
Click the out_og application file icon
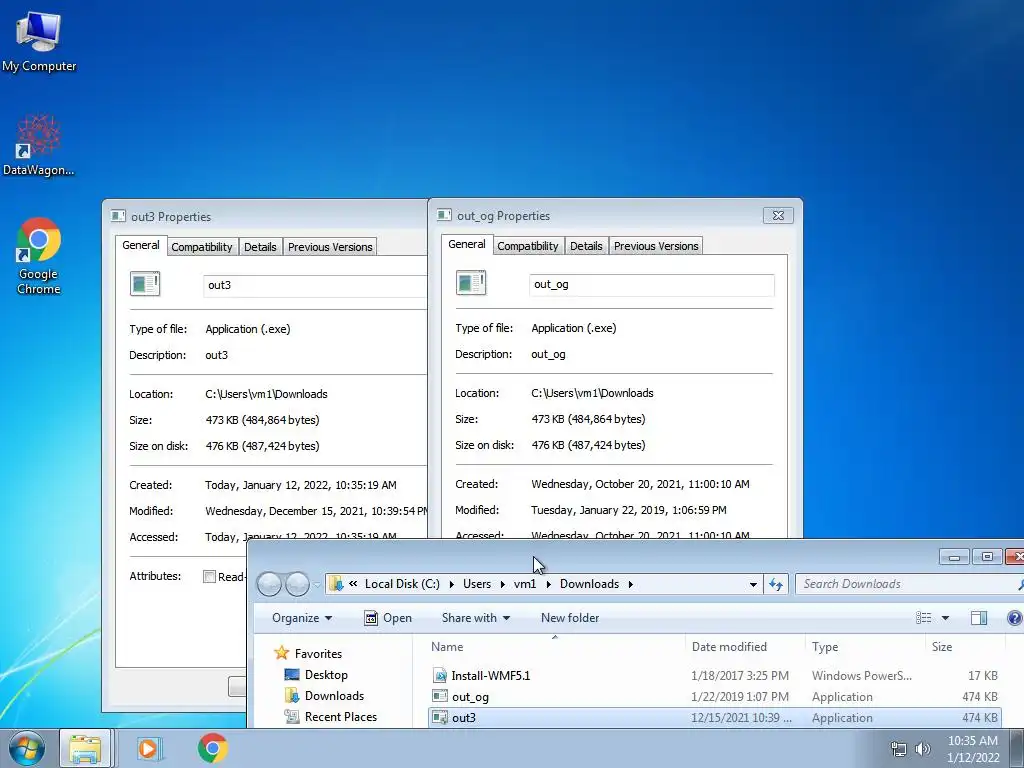pos(440,697)
